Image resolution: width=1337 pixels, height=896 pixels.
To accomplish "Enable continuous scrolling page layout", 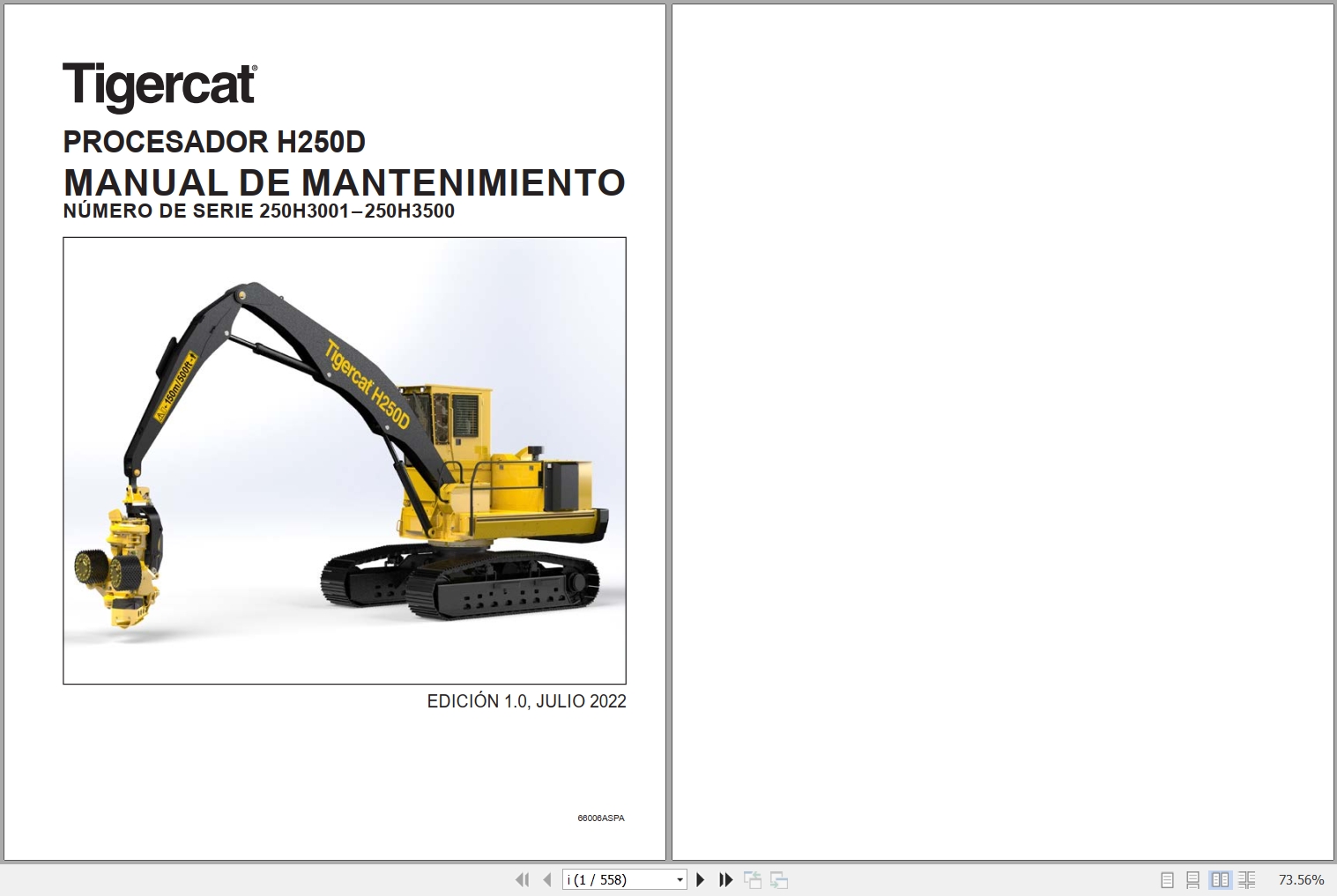I will pos(1193,879).
